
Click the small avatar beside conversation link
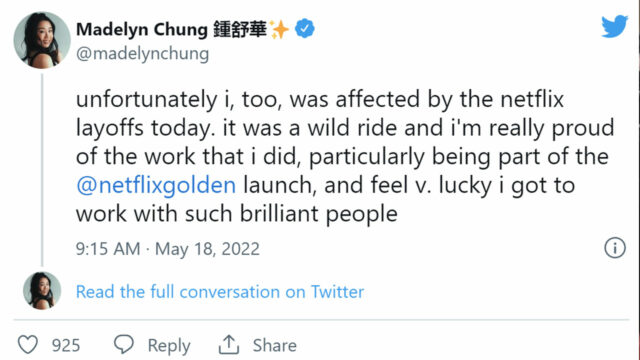click(x=42, y=291)
